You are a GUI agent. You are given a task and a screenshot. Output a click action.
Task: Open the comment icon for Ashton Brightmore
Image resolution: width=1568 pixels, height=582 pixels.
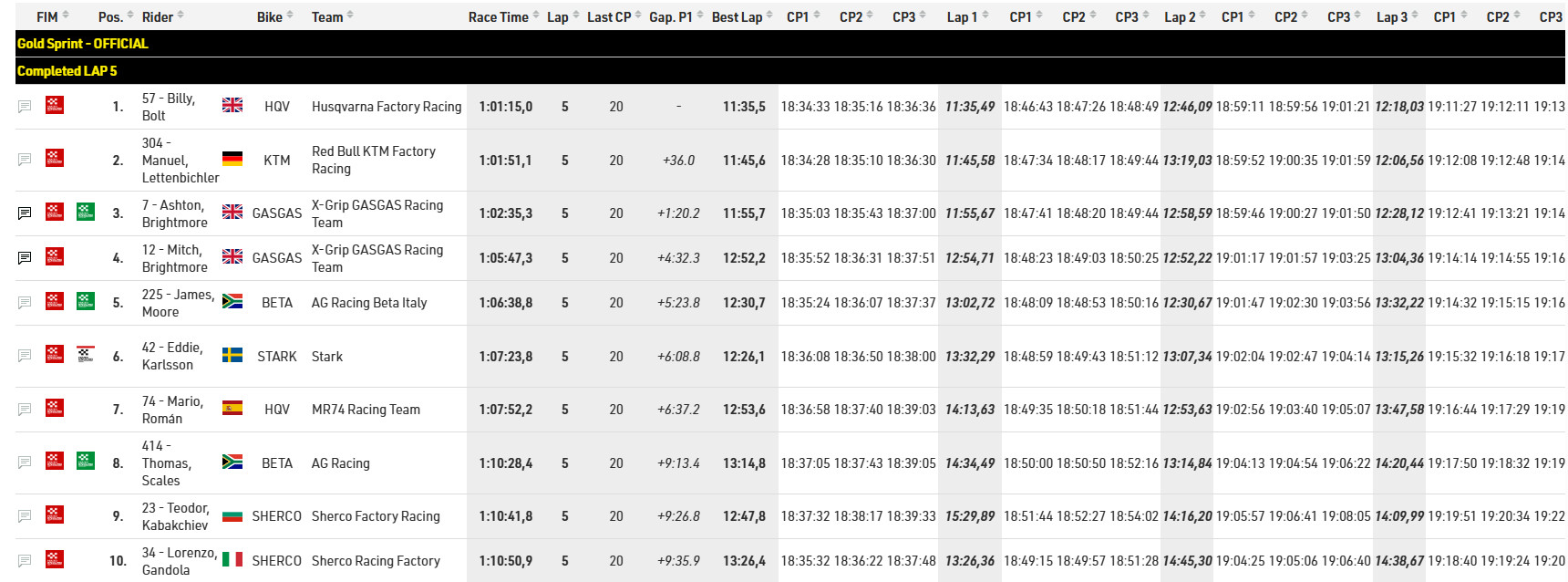(25, 213)
